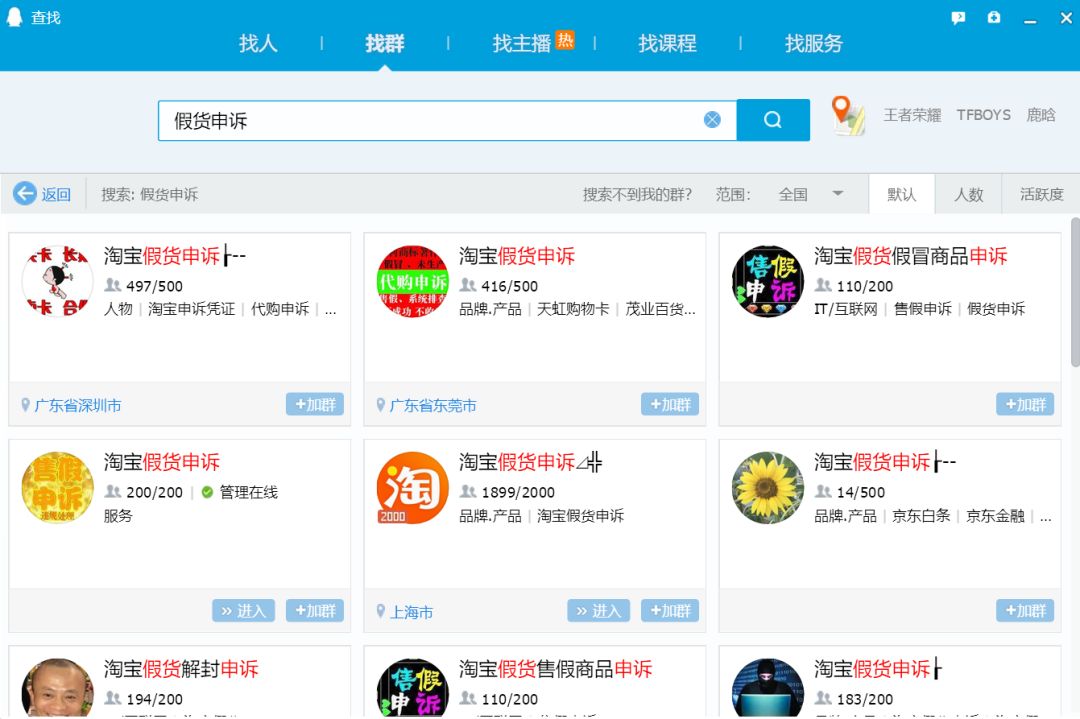Open avatar of 淘宝假货解封申诉 group
Screen dimensions: 1080x719
point(57,688)
